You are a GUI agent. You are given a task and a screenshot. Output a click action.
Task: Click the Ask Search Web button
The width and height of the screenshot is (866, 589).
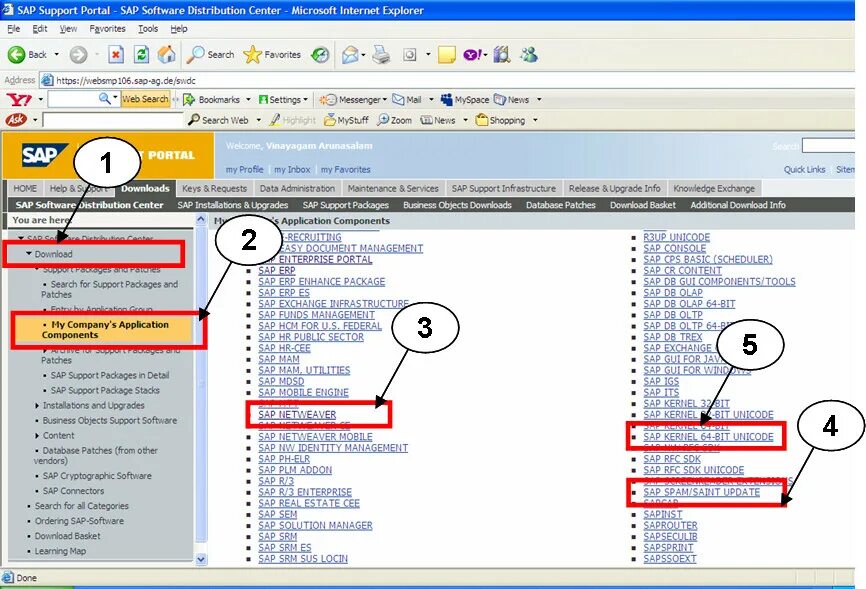(218, 120)
